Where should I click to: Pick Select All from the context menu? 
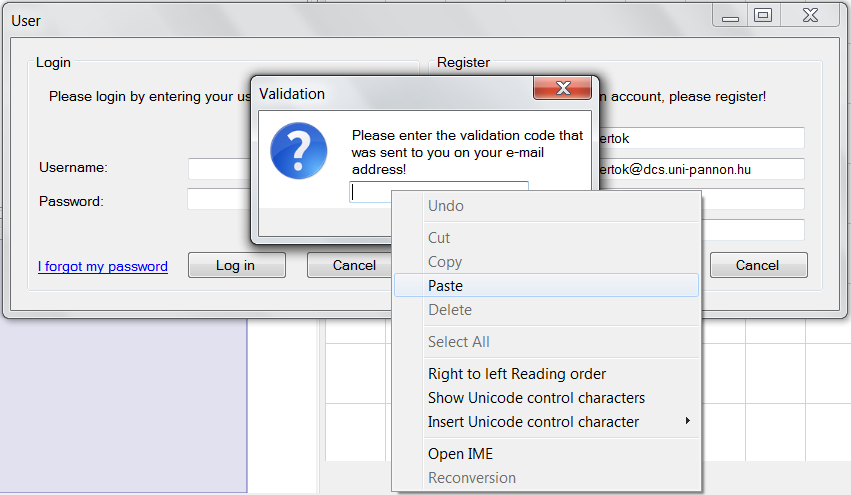pos(458,342)
